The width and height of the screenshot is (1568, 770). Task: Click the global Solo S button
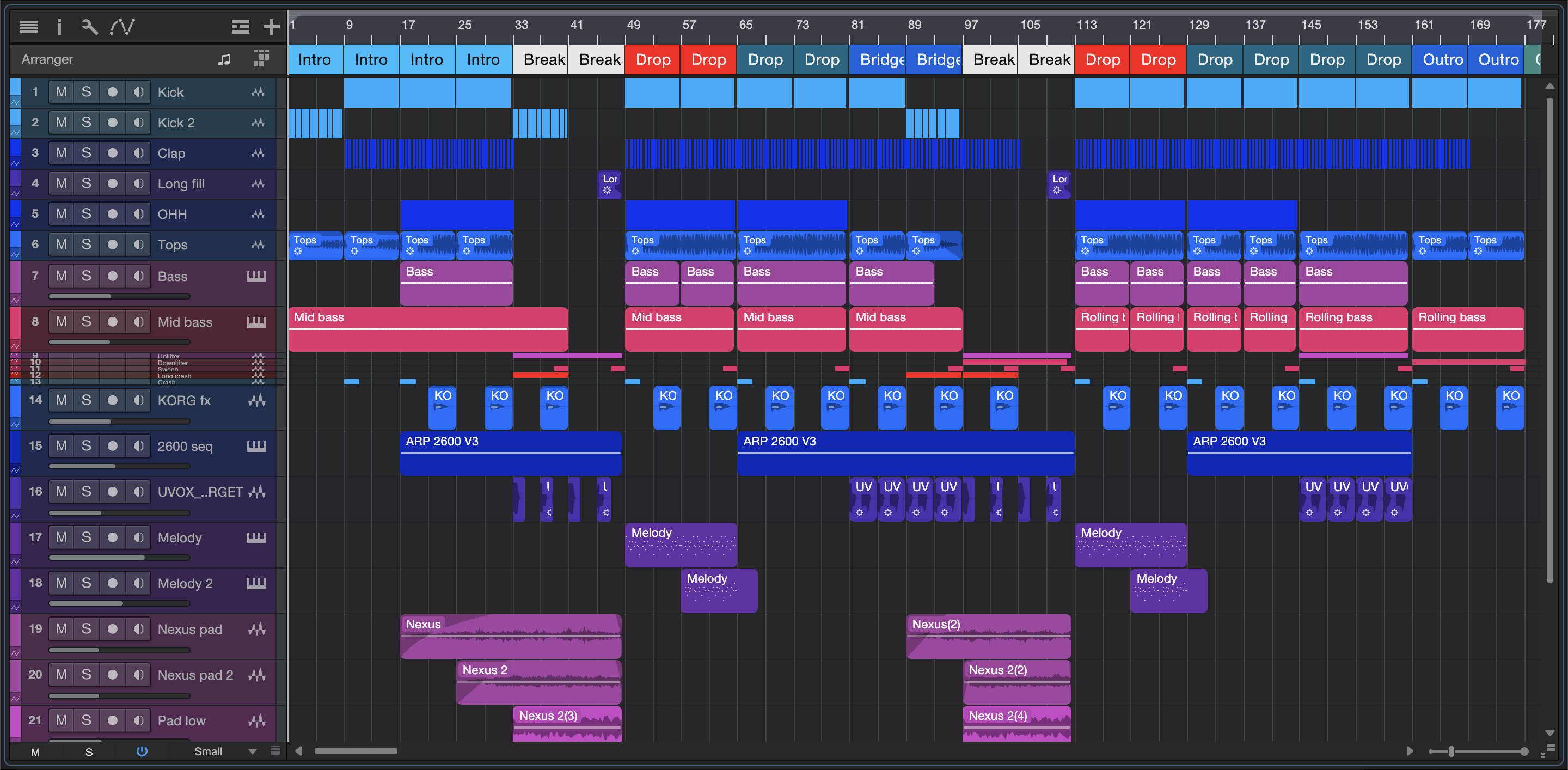click(89, 751)
